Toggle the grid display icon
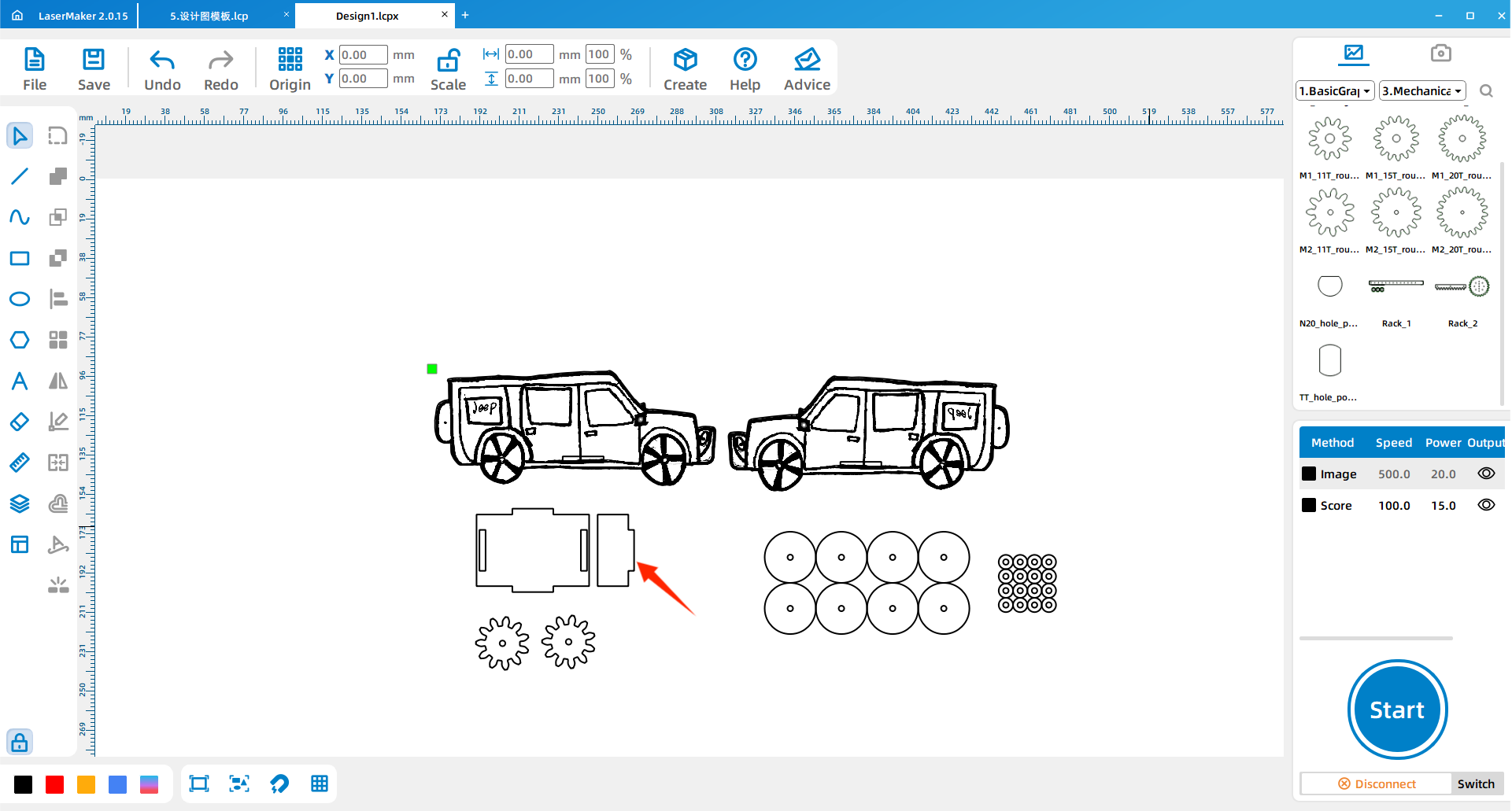This screenshot has height=811, width=1512. 320,783
